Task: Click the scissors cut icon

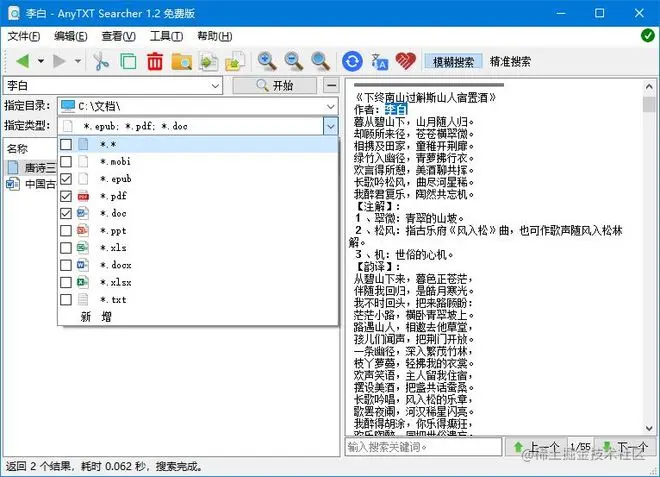Action: tap(101, 61)
